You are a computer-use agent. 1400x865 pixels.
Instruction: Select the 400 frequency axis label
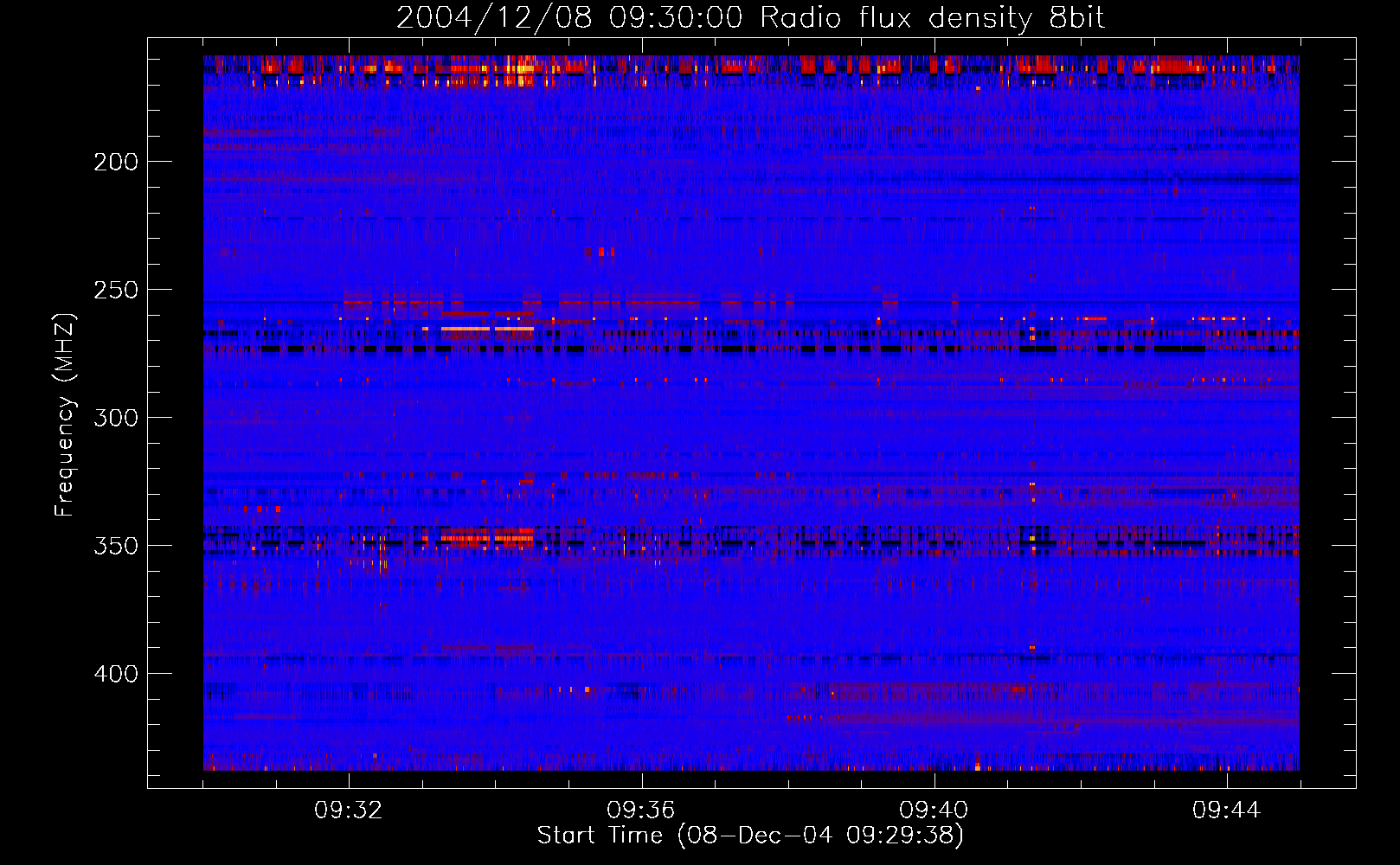click(116, 674)
